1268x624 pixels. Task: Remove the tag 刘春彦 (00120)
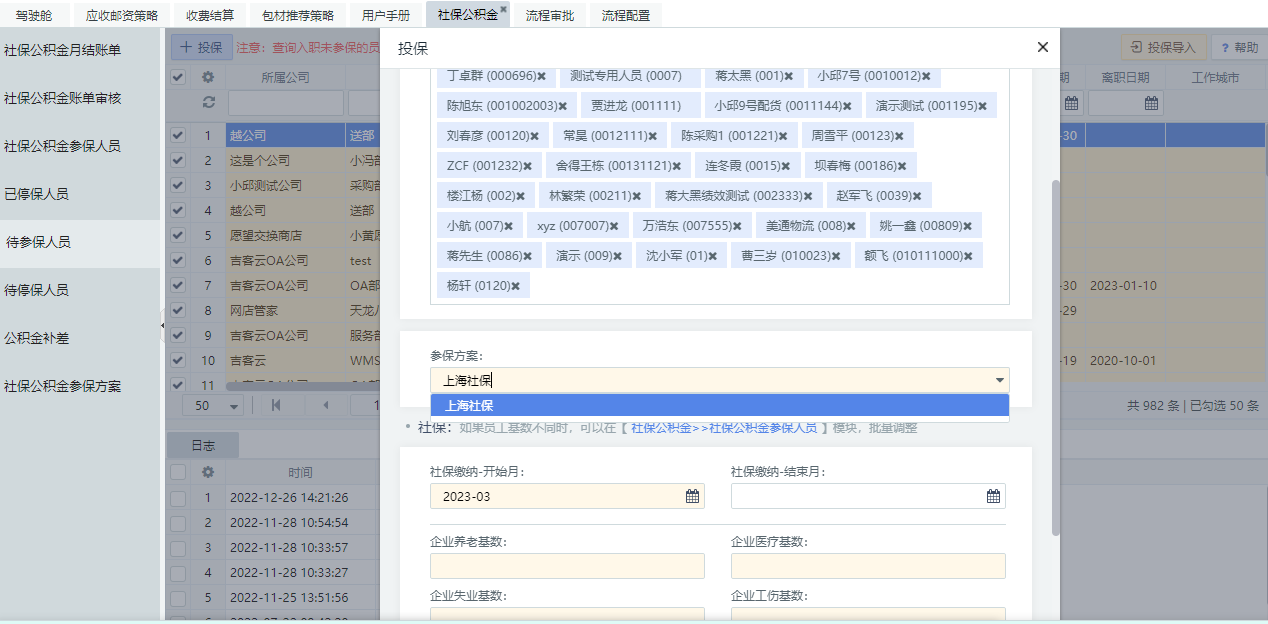click(x=534, y=136)
